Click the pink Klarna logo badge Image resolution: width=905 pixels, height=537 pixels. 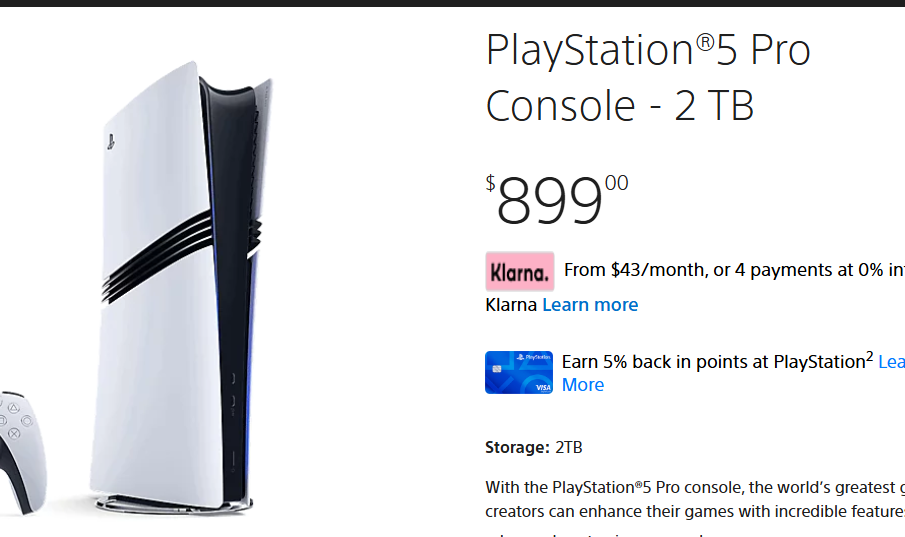coord(519,271)
